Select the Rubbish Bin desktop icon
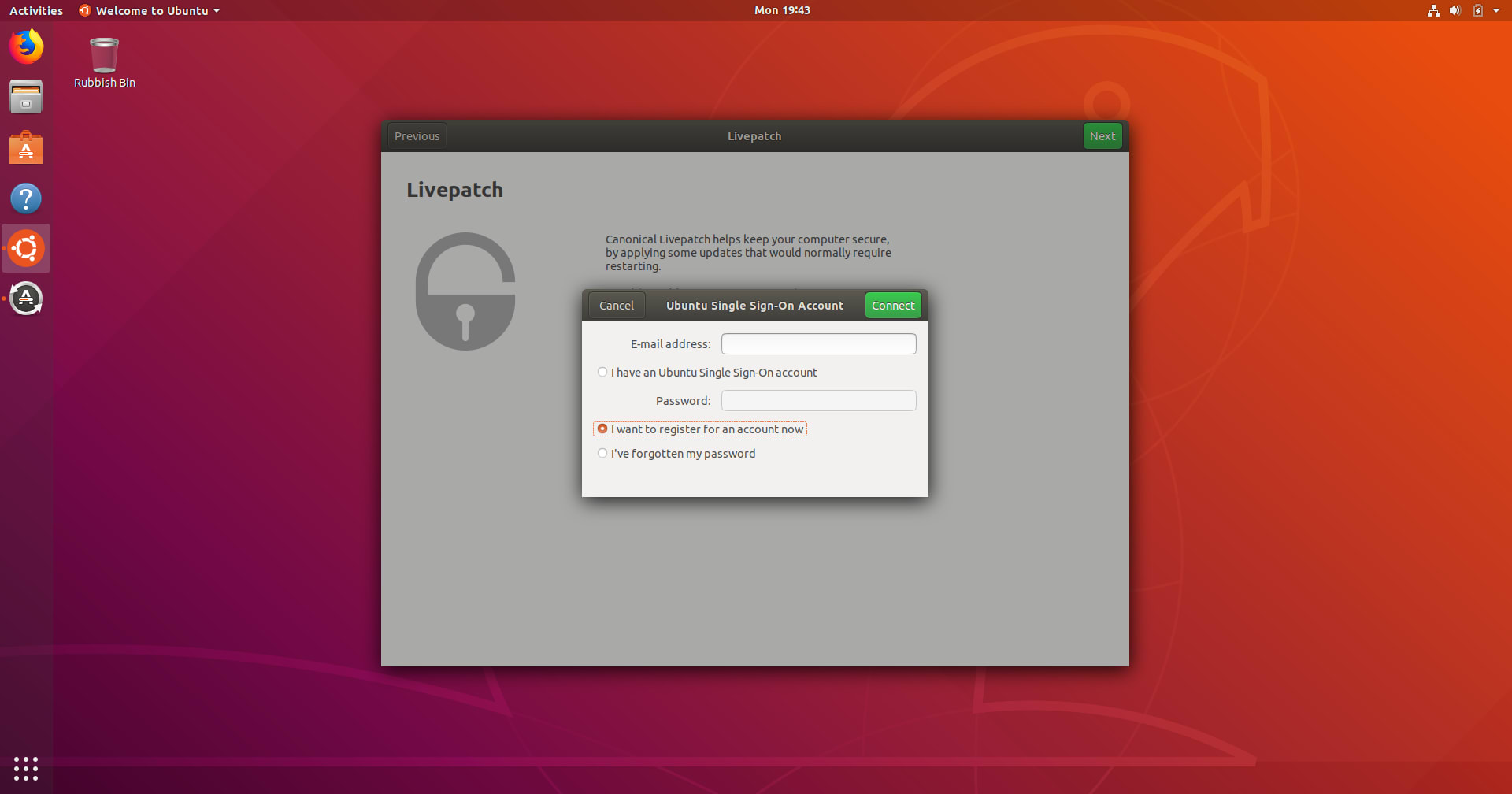This screenshot has width=1512, height=794. [x=104, y=63]
